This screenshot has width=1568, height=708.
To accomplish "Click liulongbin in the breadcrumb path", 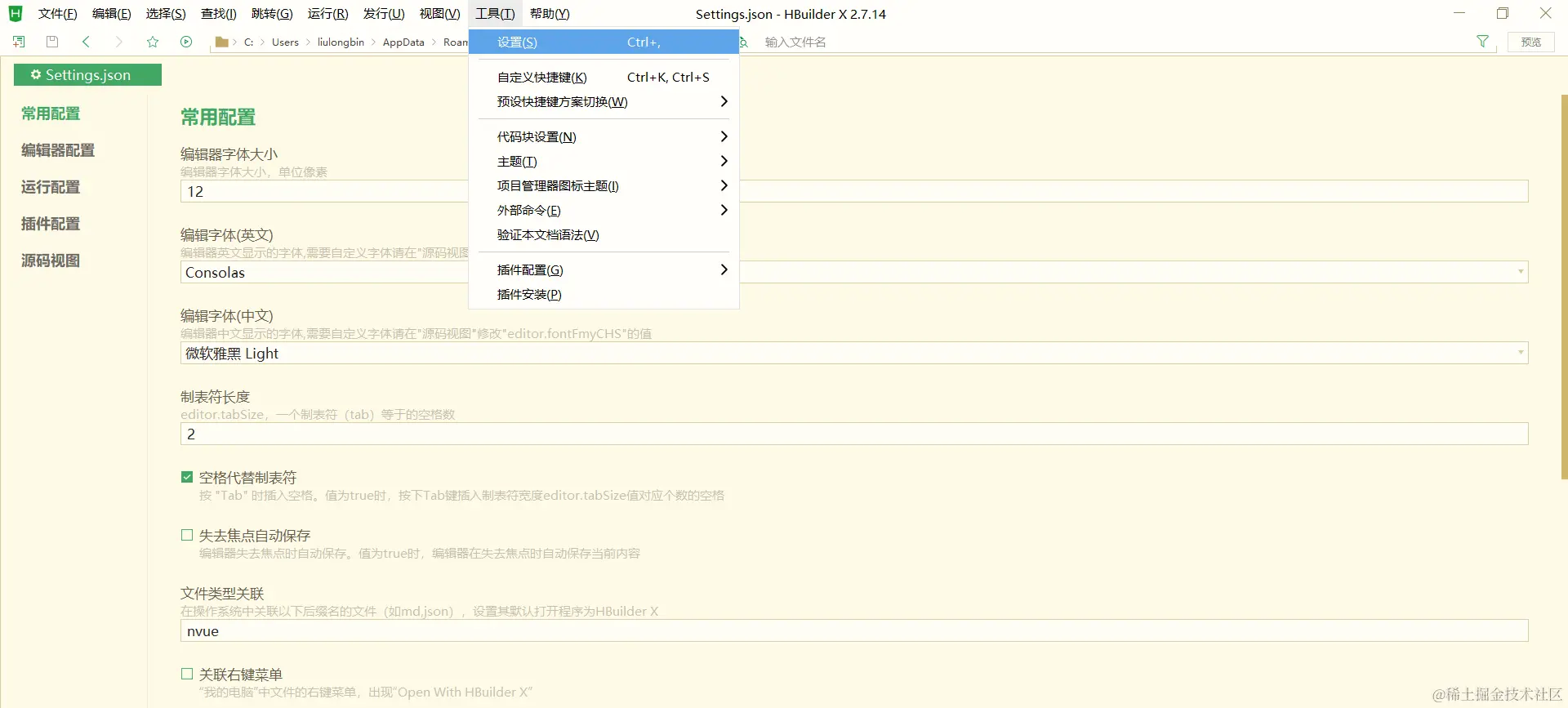I will pyautogui.click(x=341, y=42).
